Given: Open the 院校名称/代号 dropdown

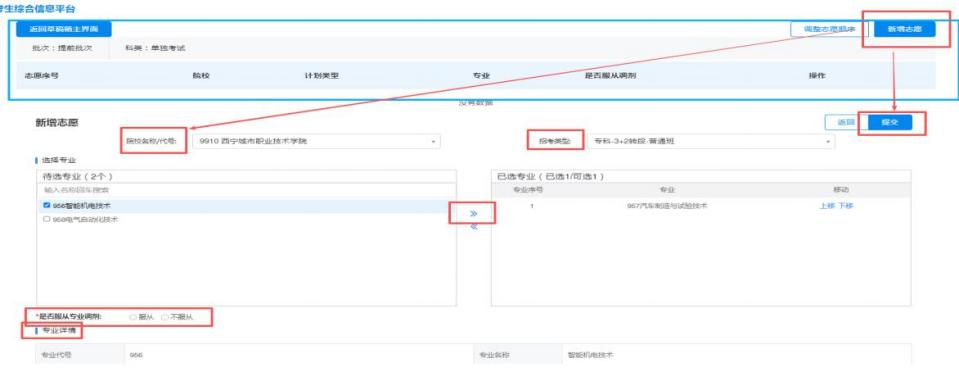Looking at the screenshot, I should point(316,141).
